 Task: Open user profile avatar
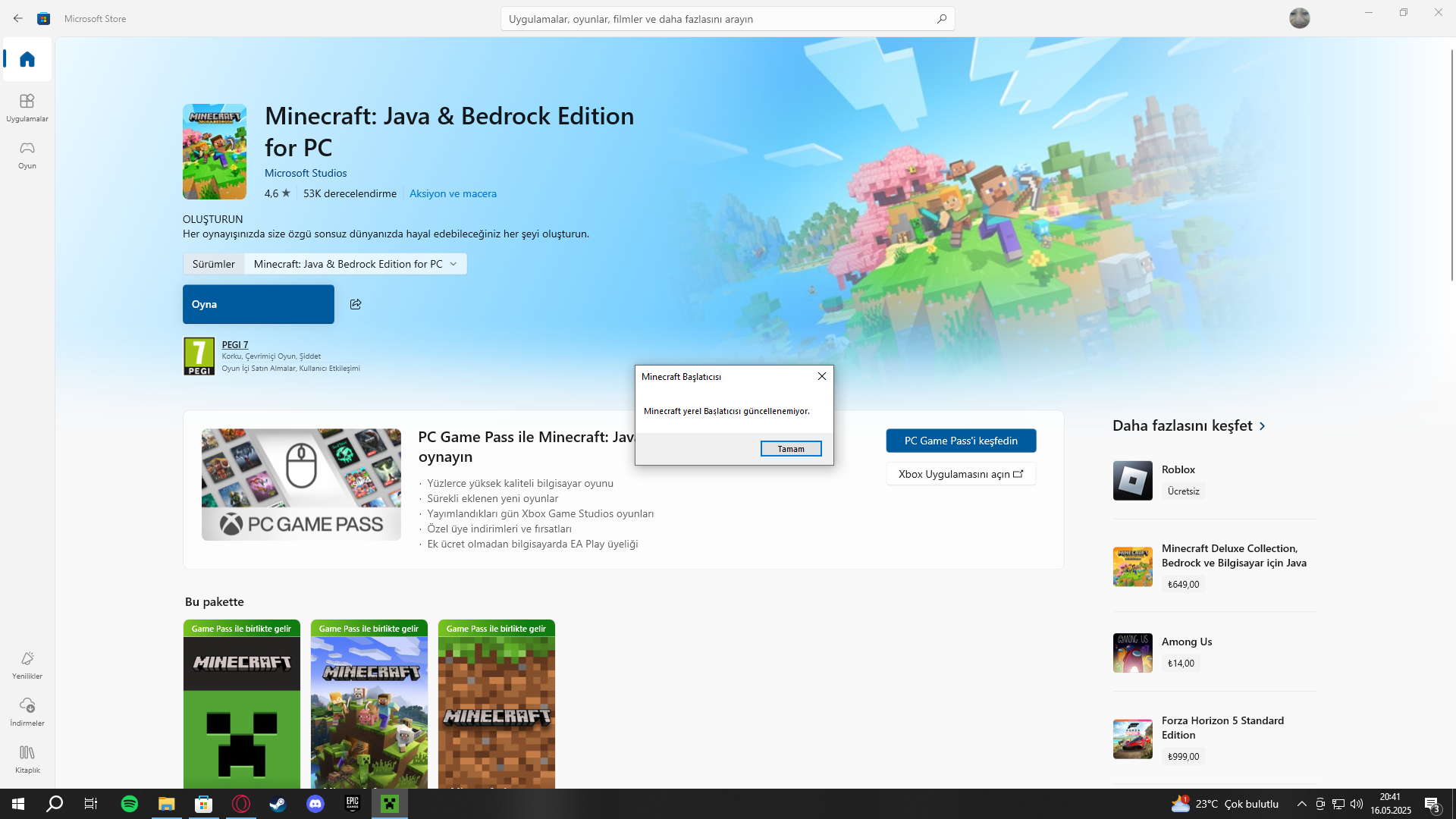[x=1299, y=18]
